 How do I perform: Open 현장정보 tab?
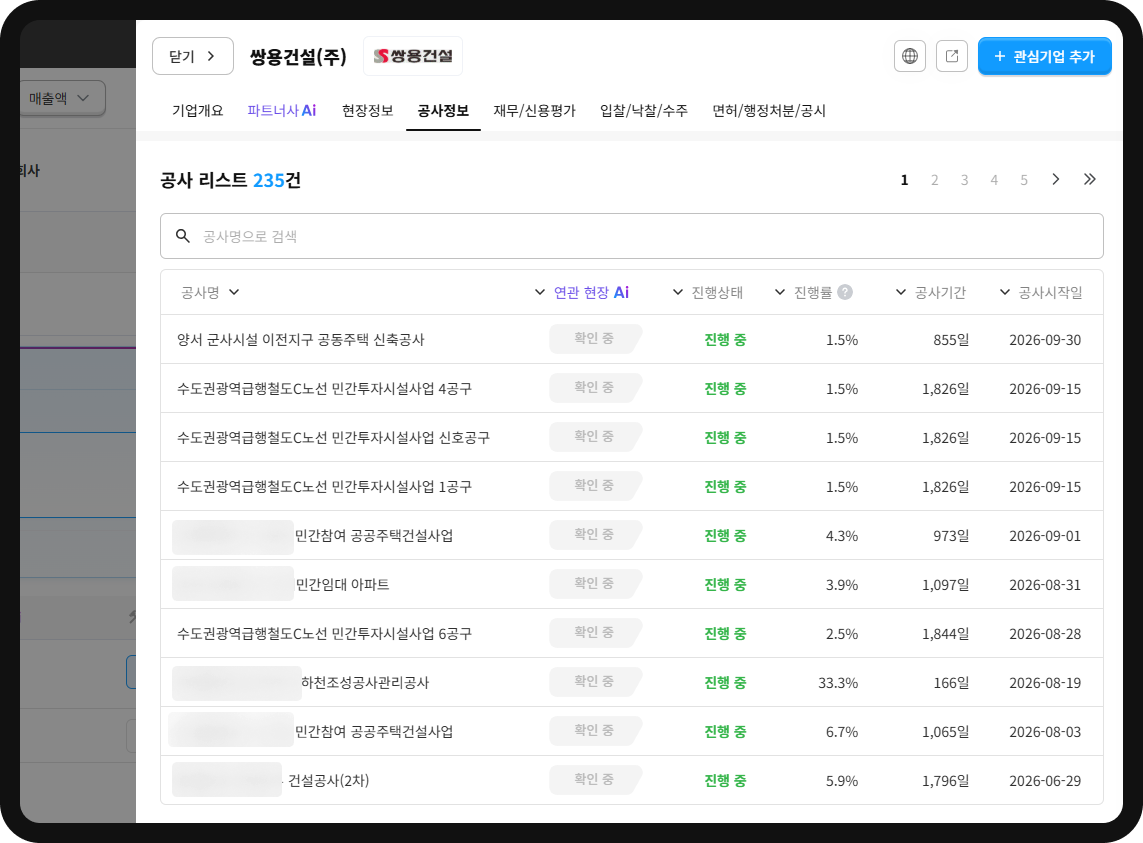click(x=367, y=111)
